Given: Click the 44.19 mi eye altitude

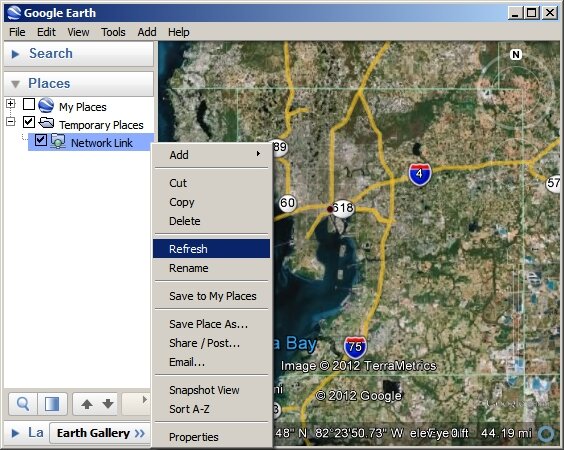Looking at the screenshot, I should (506, 433).
